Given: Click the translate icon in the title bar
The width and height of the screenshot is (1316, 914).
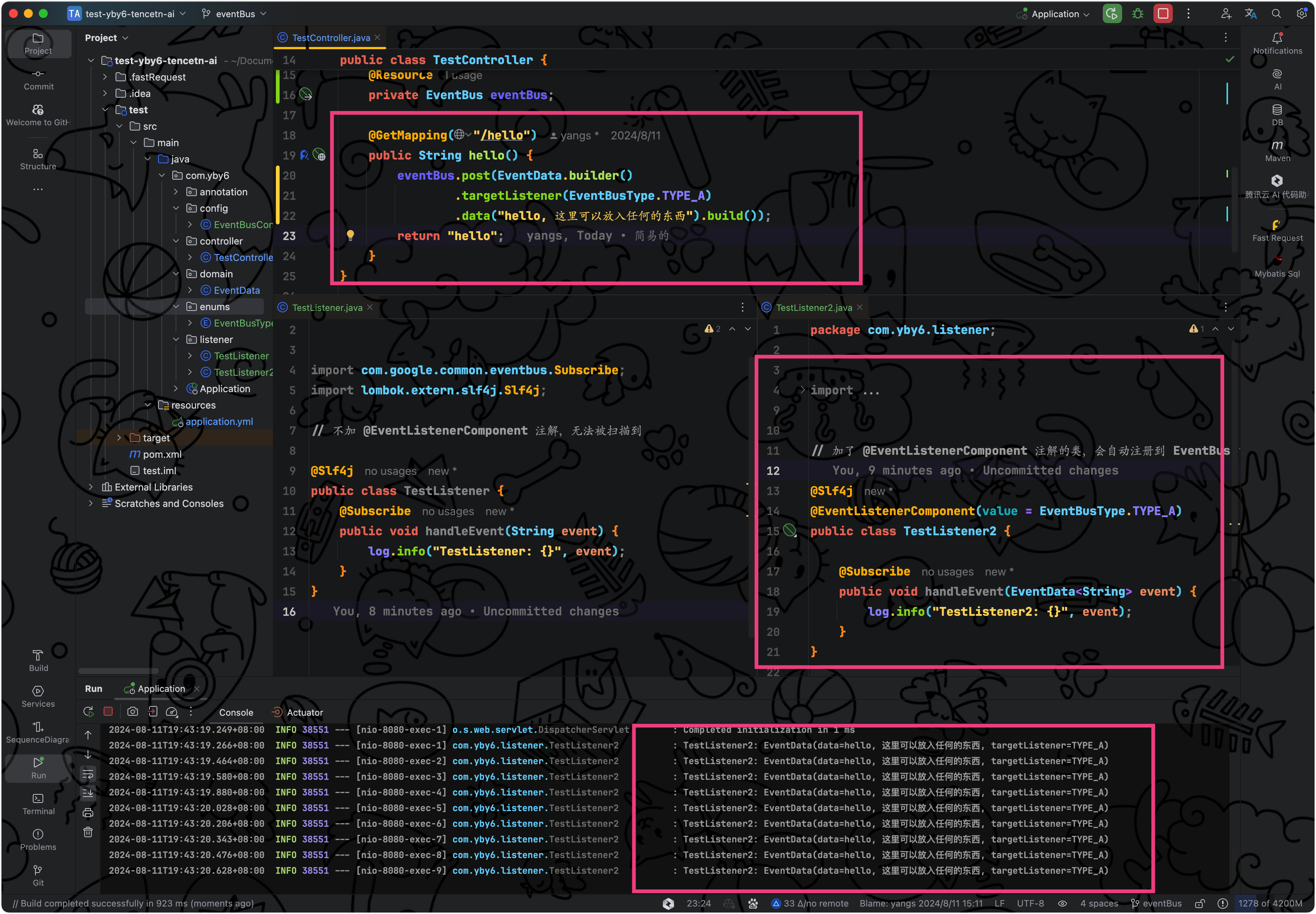Looking at the screenshot, I should (1251, 14).
